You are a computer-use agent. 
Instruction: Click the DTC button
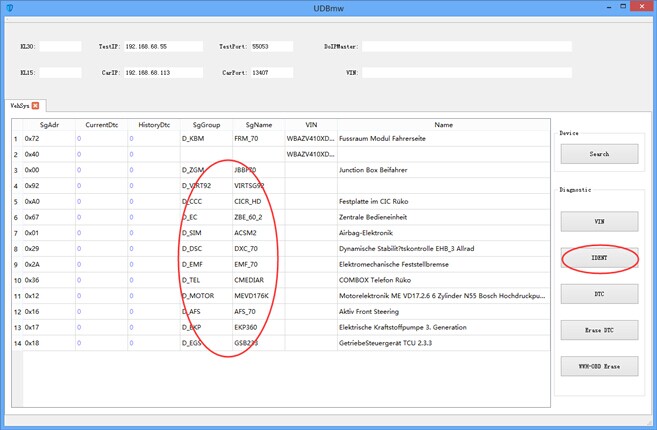point(599,294)
